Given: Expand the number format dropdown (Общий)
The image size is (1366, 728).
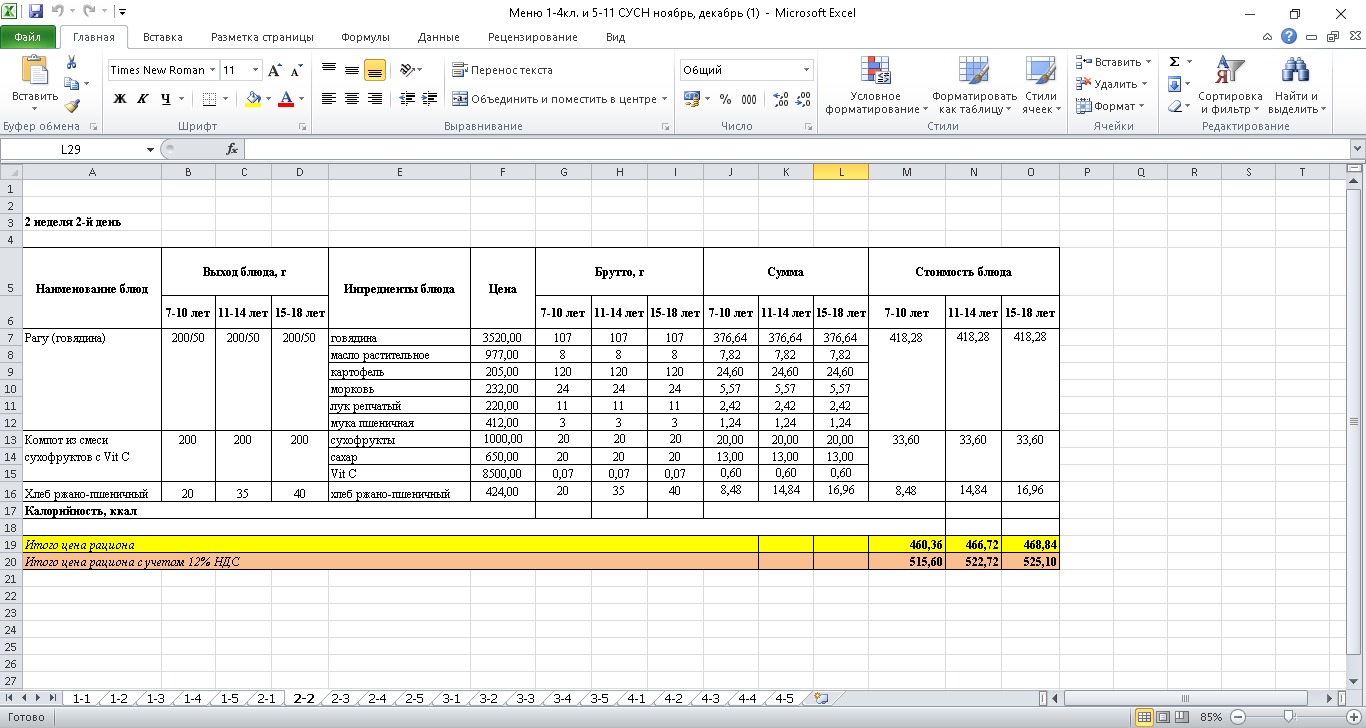Looking at the screenshot, I should (x=806, y=70).
